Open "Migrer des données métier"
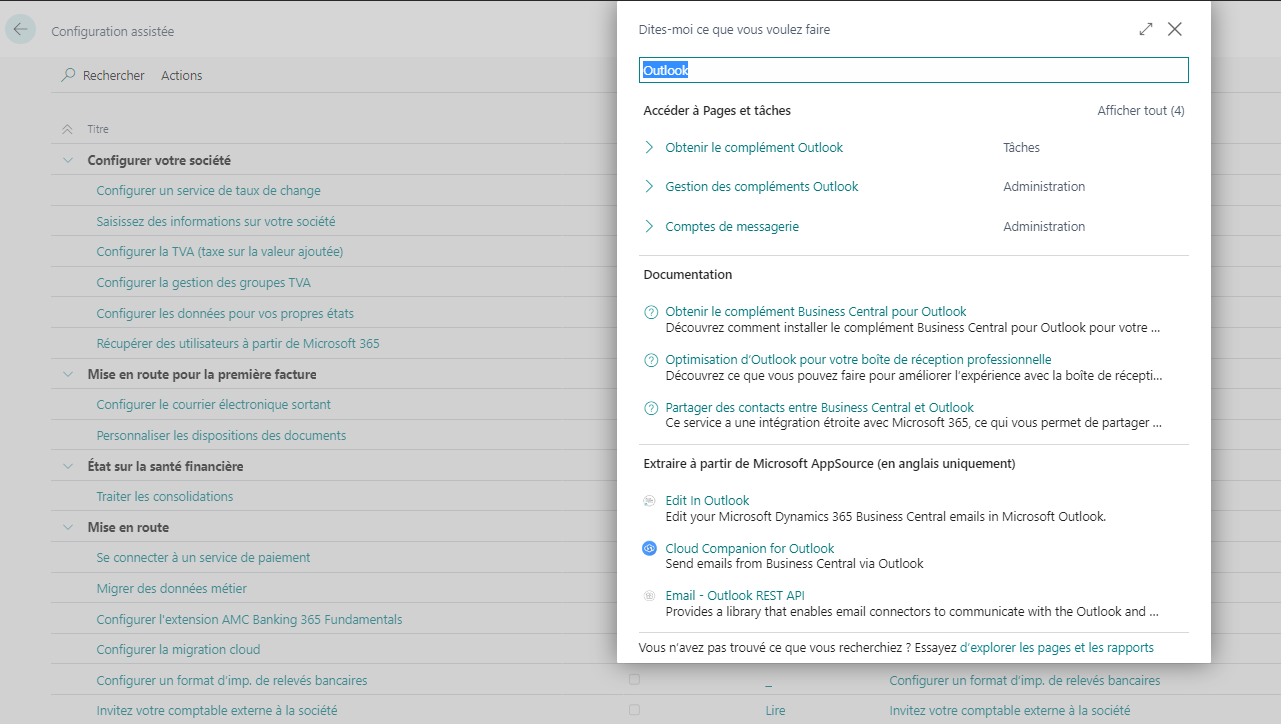Screen dimensions: 1281x724 tap(171, 588)
